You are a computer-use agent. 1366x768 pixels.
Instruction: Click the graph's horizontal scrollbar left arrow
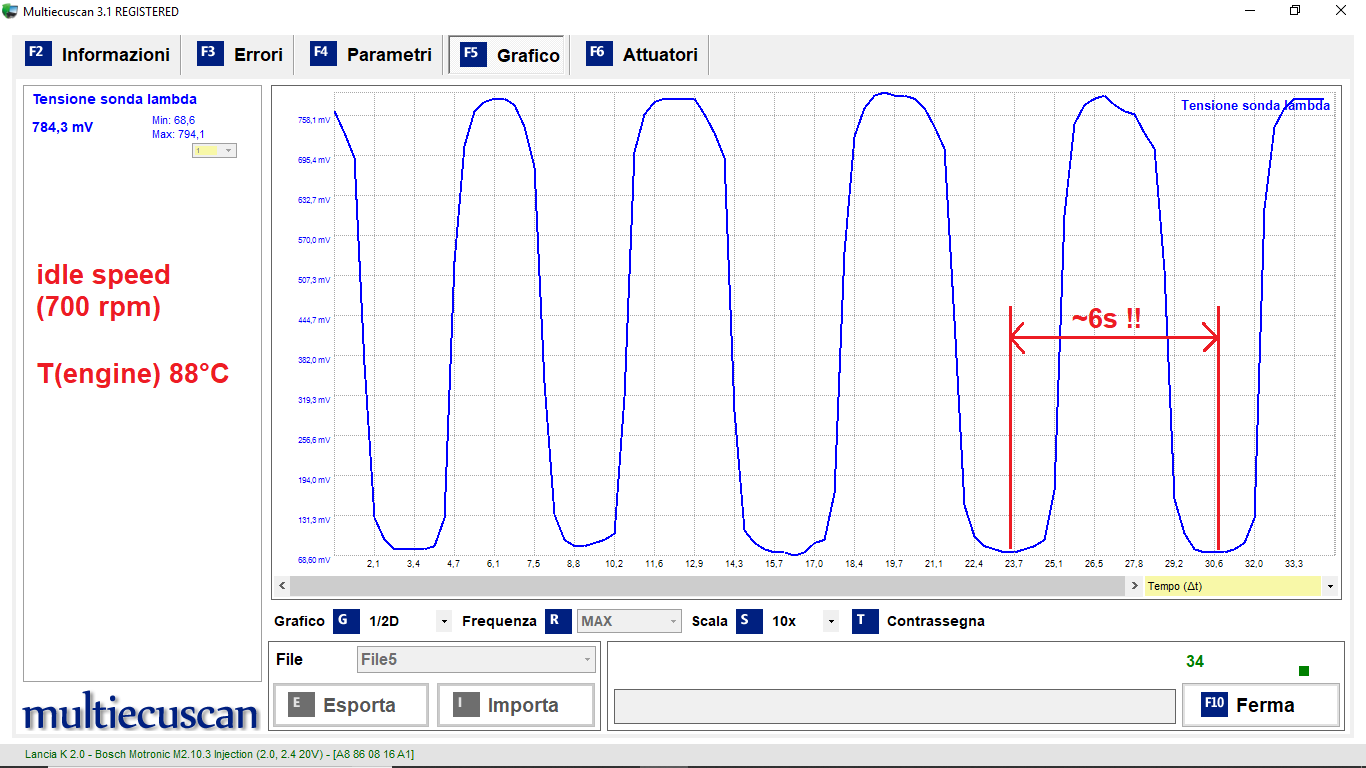pyautogui.click(x=282, y=586)
